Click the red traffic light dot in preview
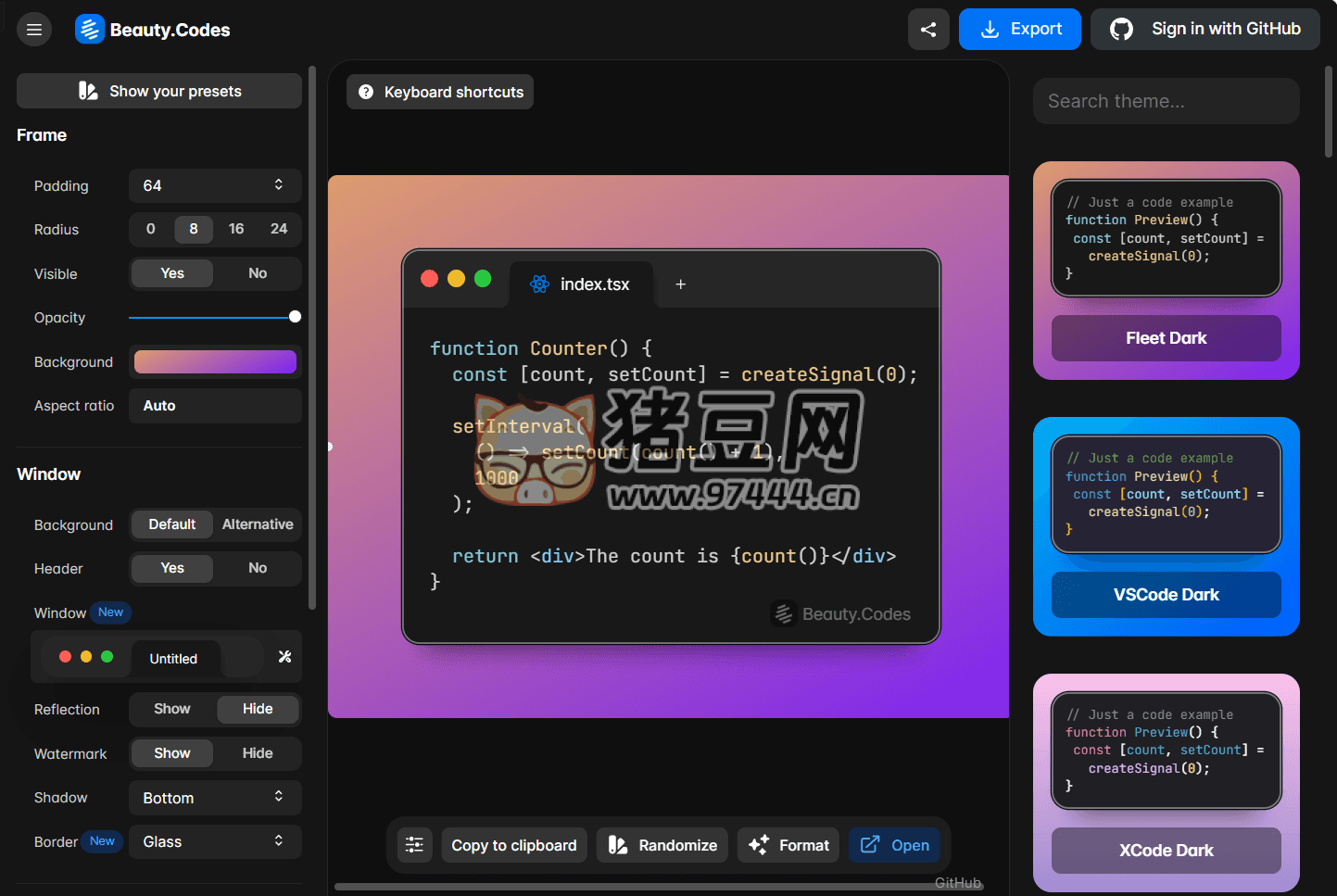This screenshot has height=896, width=1337. pos(429,279)
